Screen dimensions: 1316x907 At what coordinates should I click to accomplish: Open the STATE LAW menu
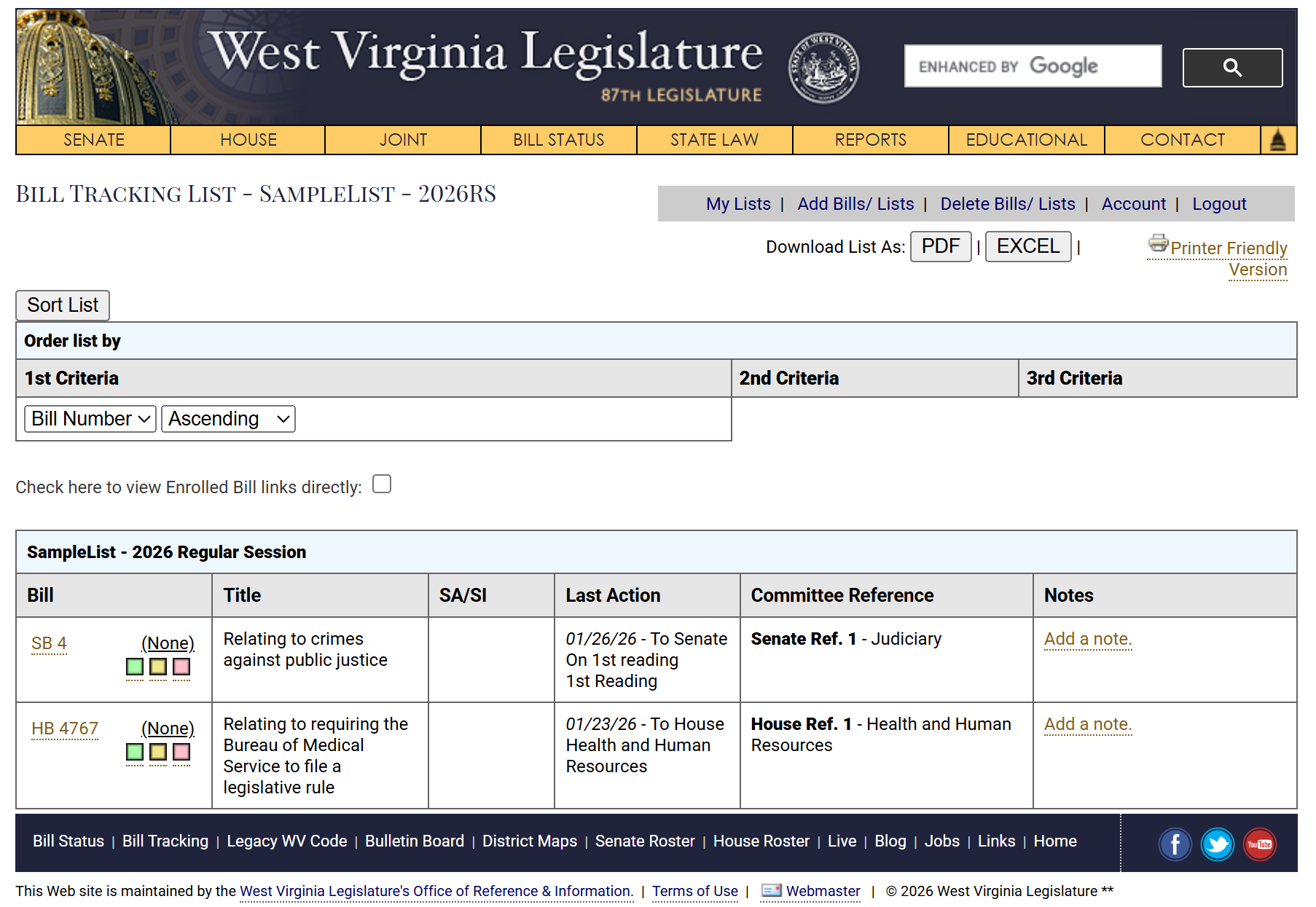(x=715, y=140)
